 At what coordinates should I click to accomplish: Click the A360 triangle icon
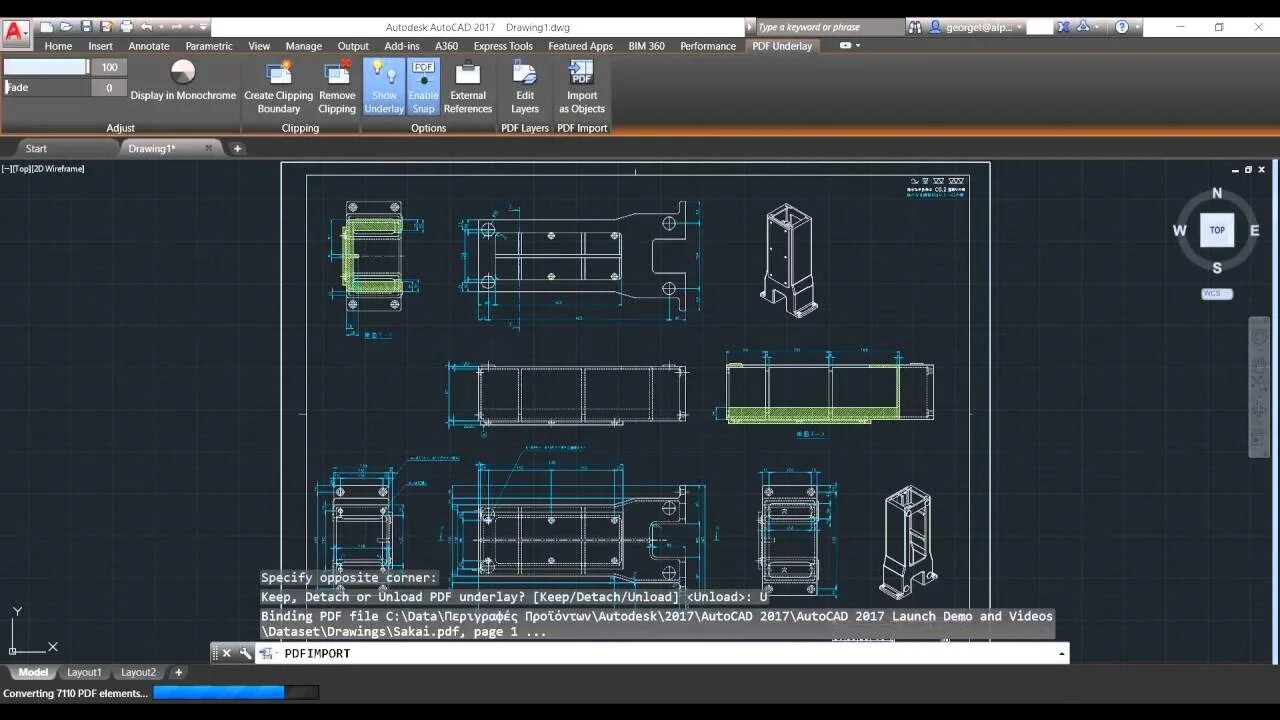pyautogui.click(x=1085, y=27)
